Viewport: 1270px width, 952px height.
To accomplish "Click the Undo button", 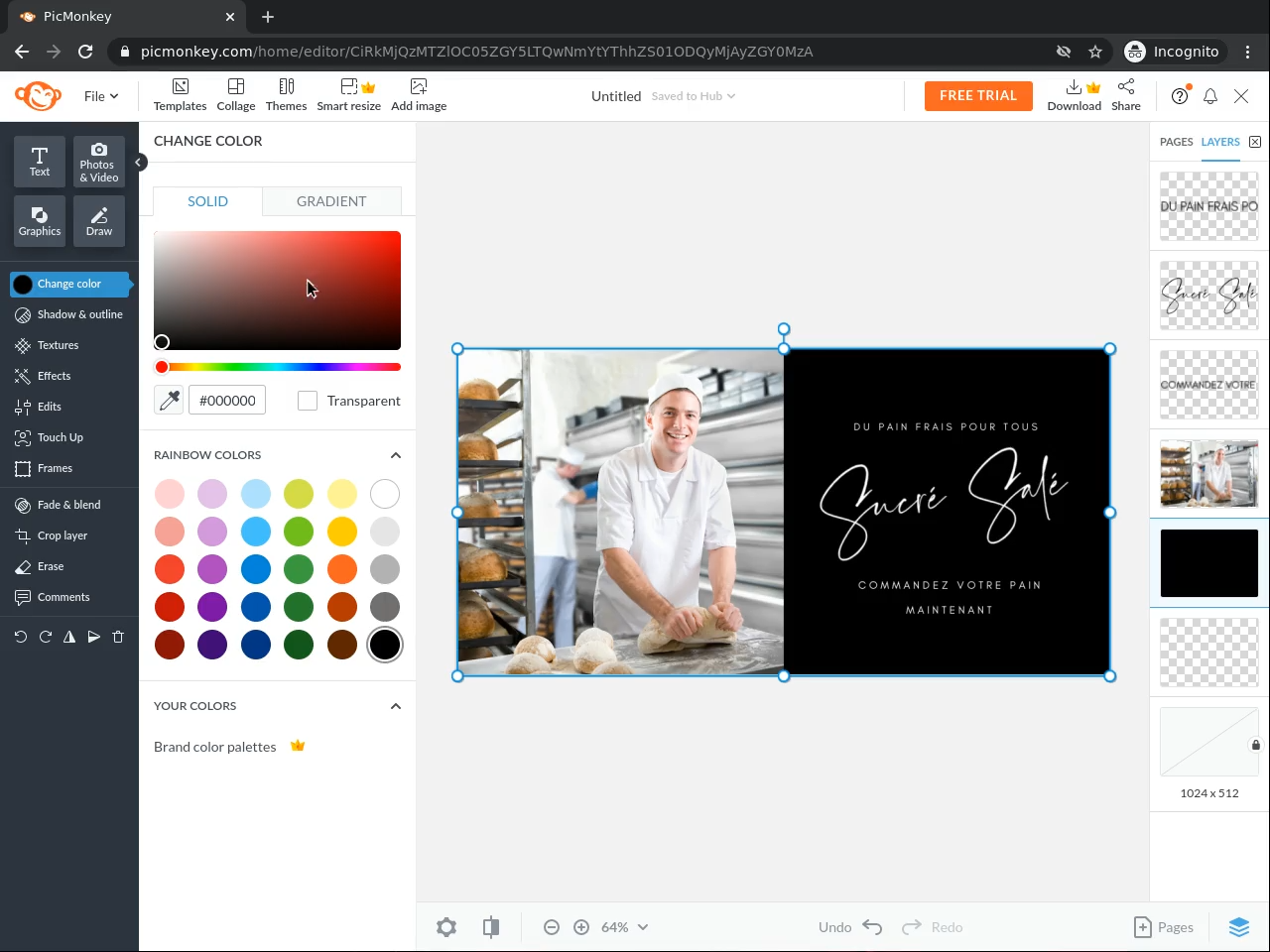I will [x=850, y=927].
